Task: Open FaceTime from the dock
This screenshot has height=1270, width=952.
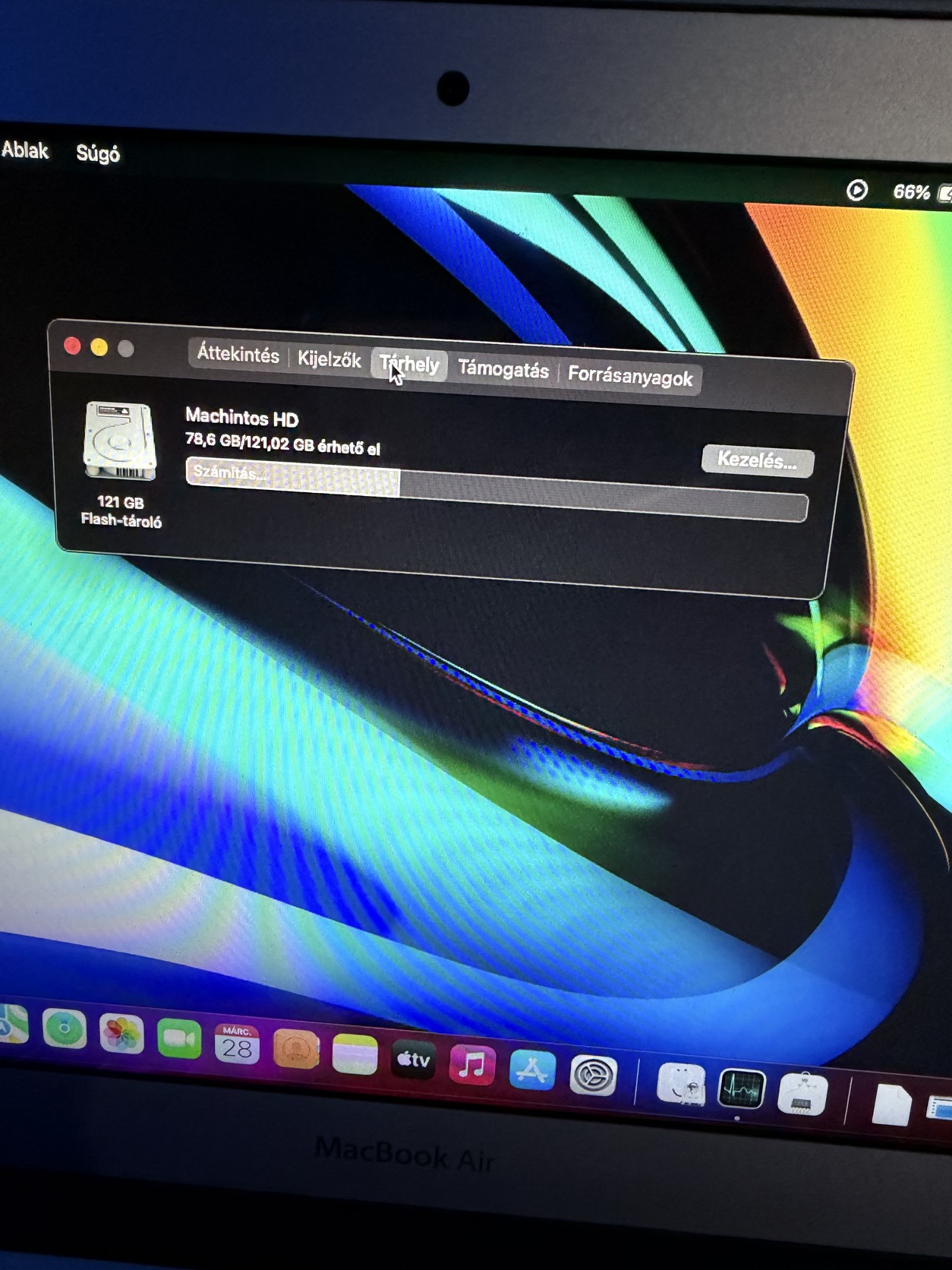Action: click(178, 1038)
